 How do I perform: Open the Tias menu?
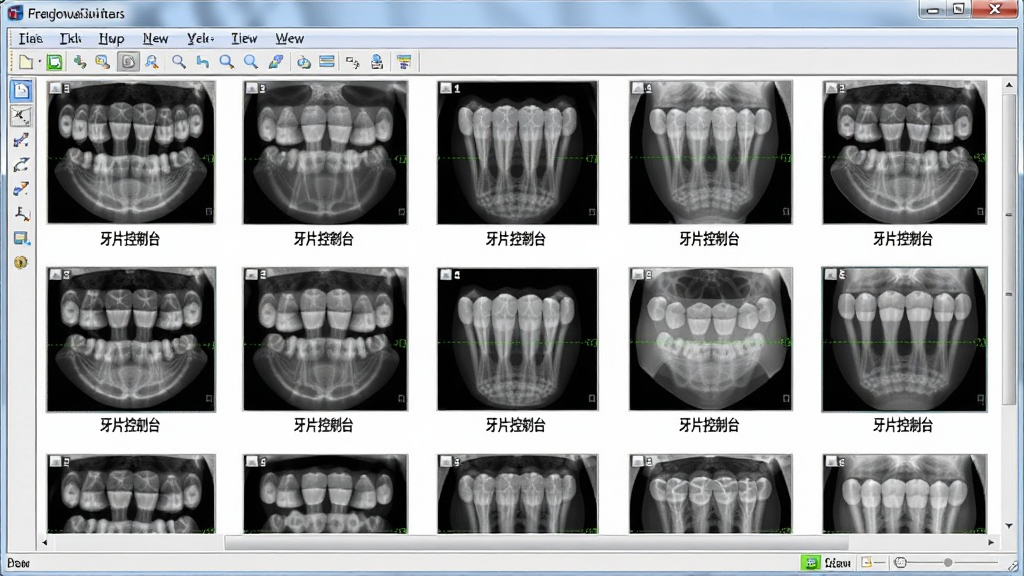pos(31,39)
